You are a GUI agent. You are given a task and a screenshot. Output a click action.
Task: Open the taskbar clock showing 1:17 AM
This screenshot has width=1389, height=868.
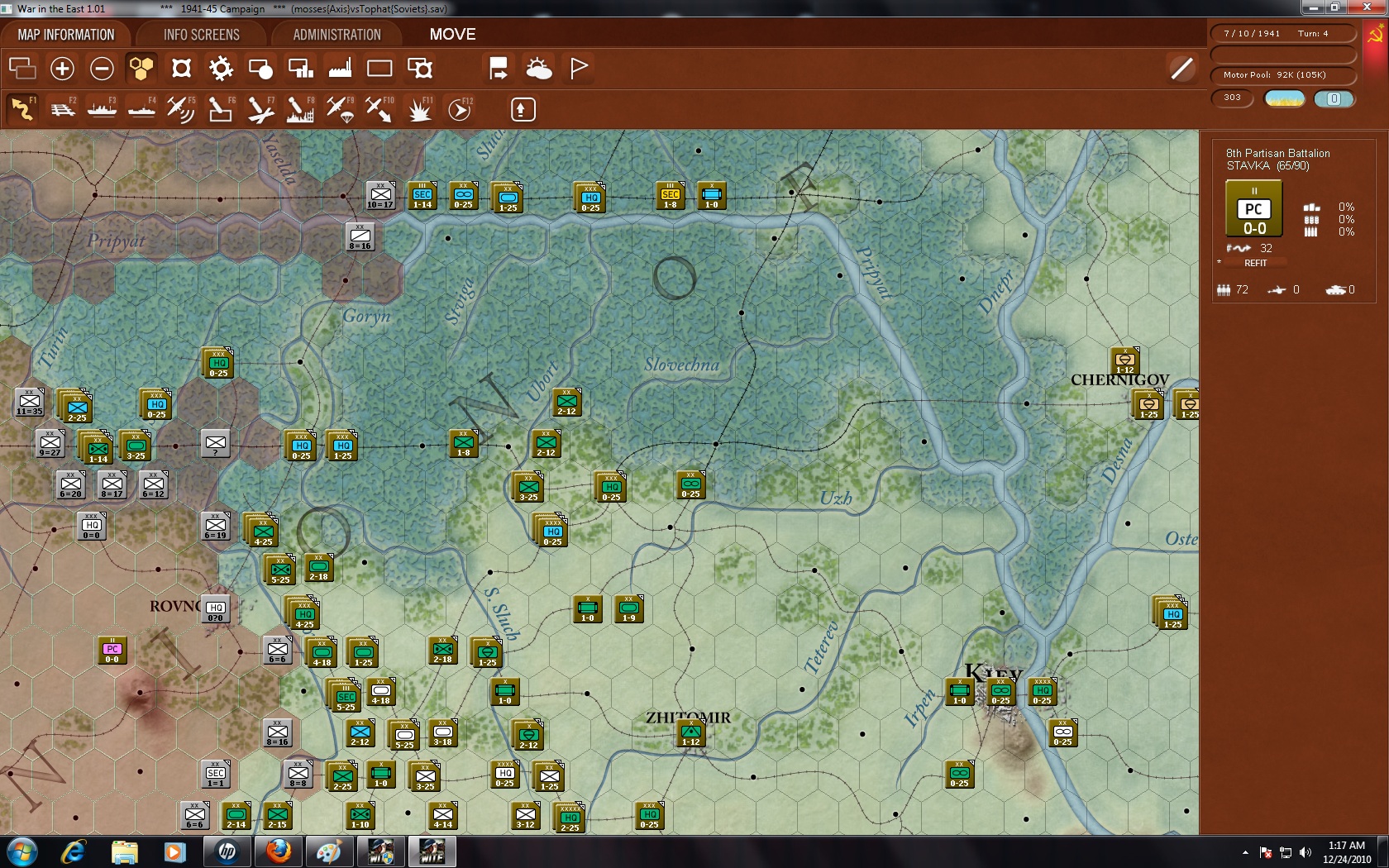[x=1347, y=852]
